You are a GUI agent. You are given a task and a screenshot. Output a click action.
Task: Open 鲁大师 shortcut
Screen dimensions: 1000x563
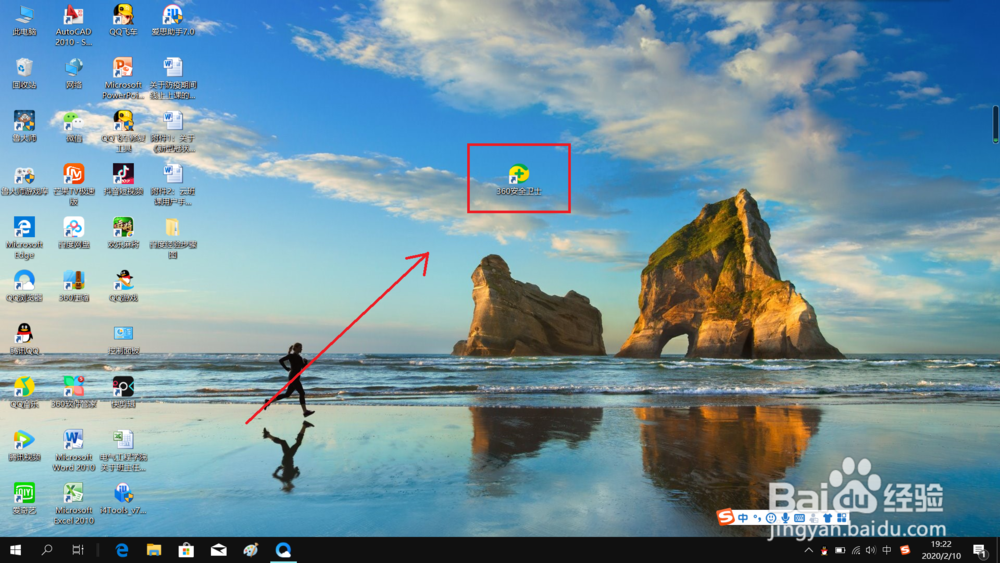pos(24,126)
